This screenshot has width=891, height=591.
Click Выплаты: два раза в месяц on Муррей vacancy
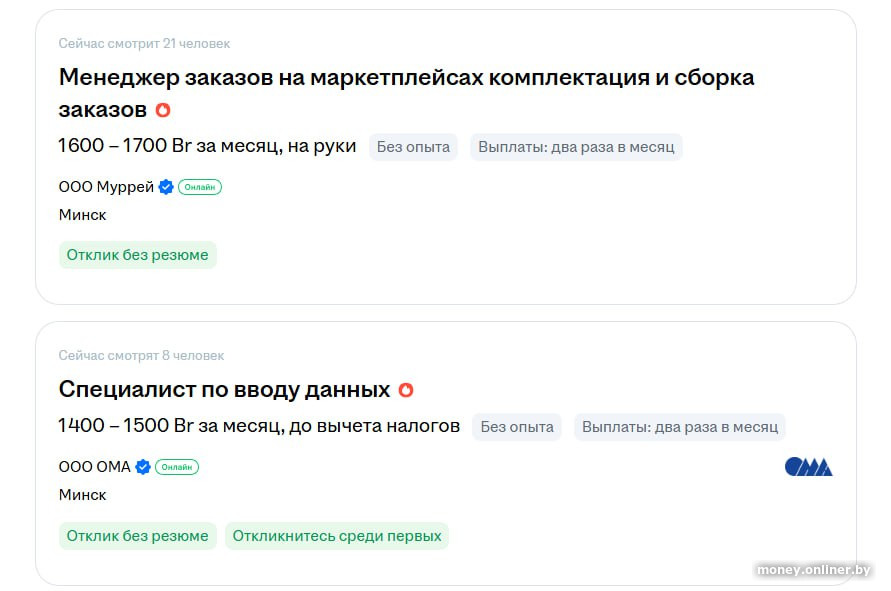(x=576, y=147)
